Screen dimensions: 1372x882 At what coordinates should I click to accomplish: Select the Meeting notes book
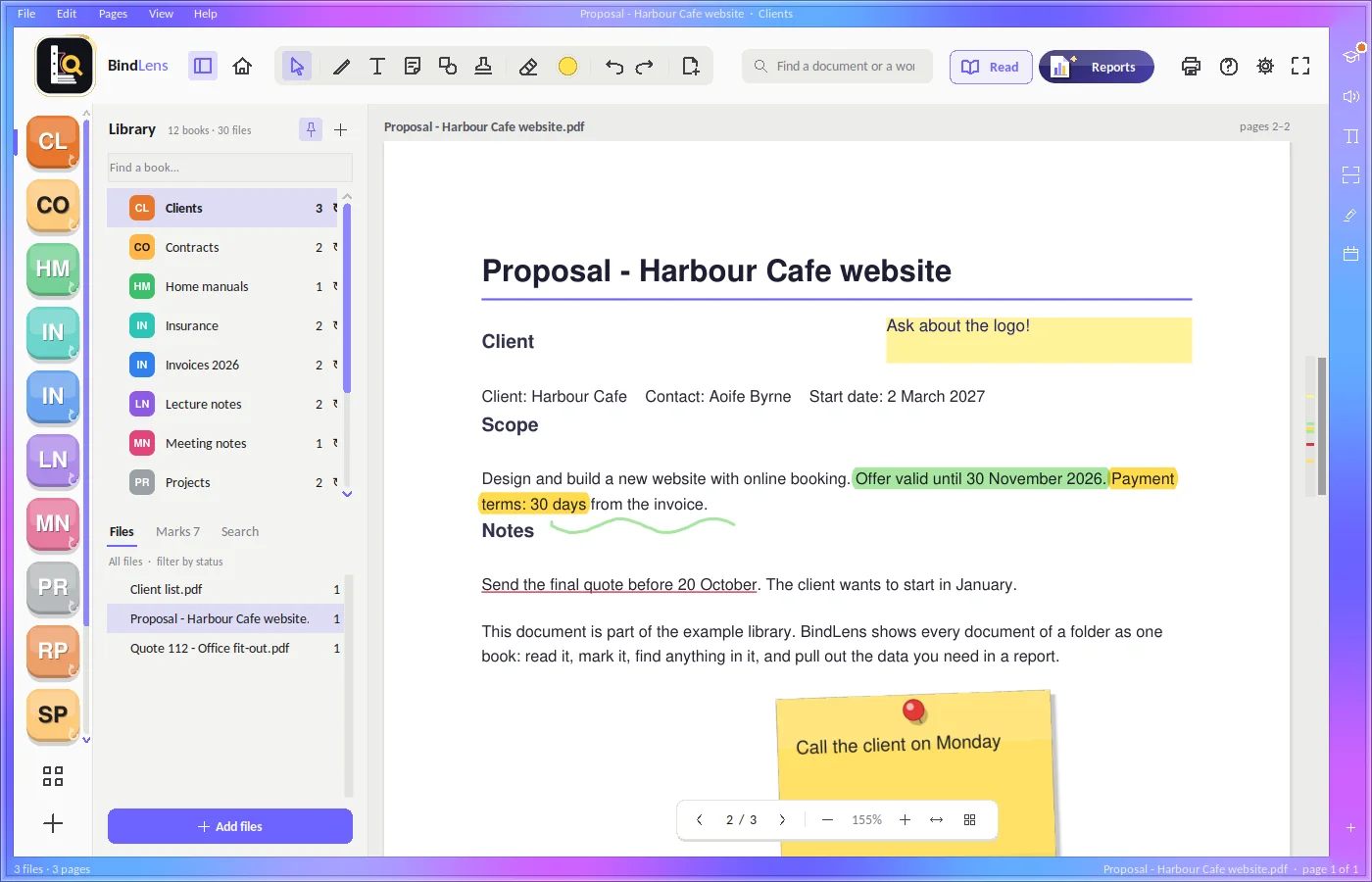(222, 443)
